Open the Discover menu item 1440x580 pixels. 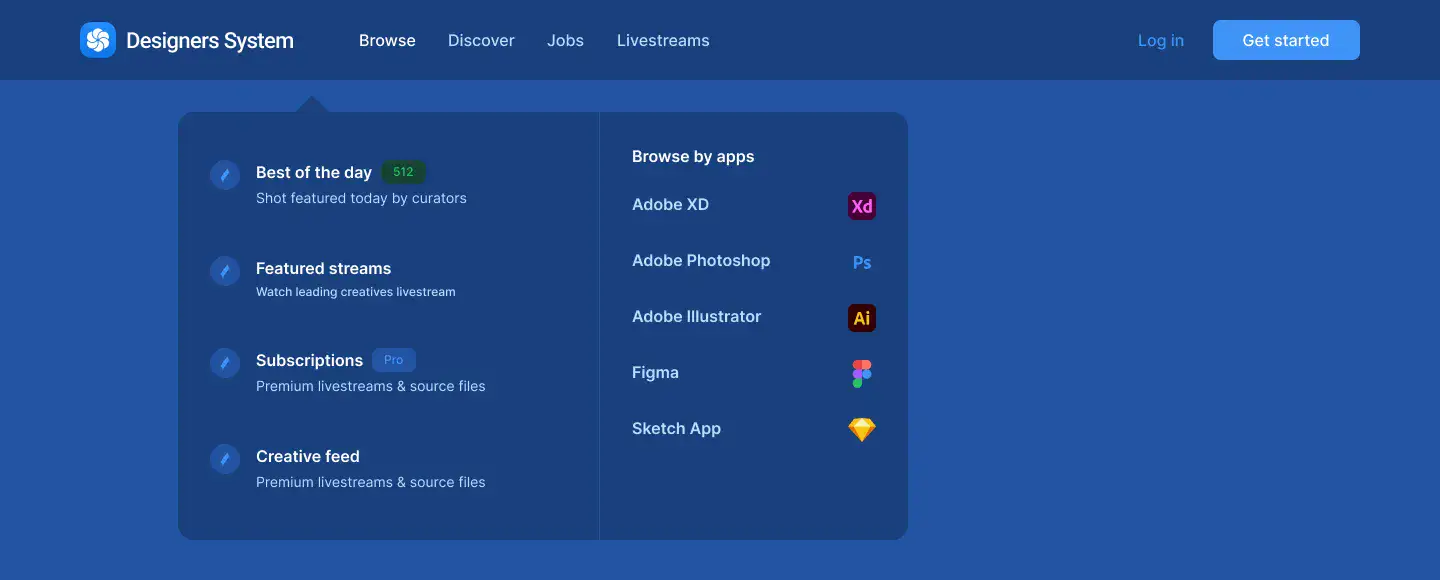coord(481,40)
